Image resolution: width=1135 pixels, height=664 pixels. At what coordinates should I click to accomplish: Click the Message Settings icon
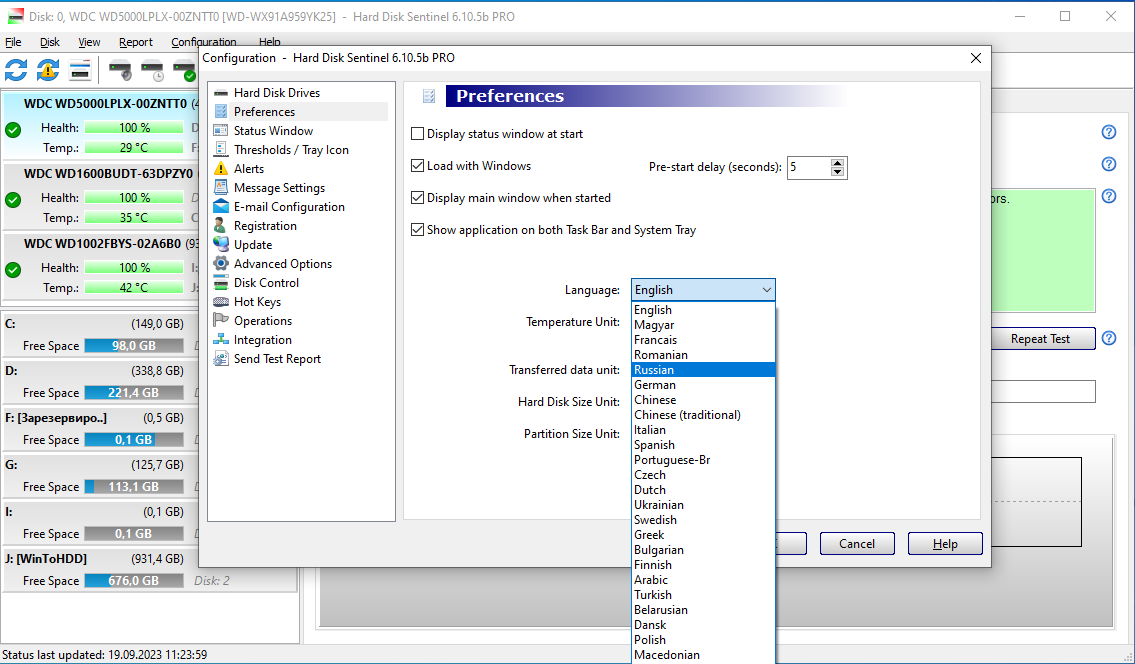pos(221,188)
